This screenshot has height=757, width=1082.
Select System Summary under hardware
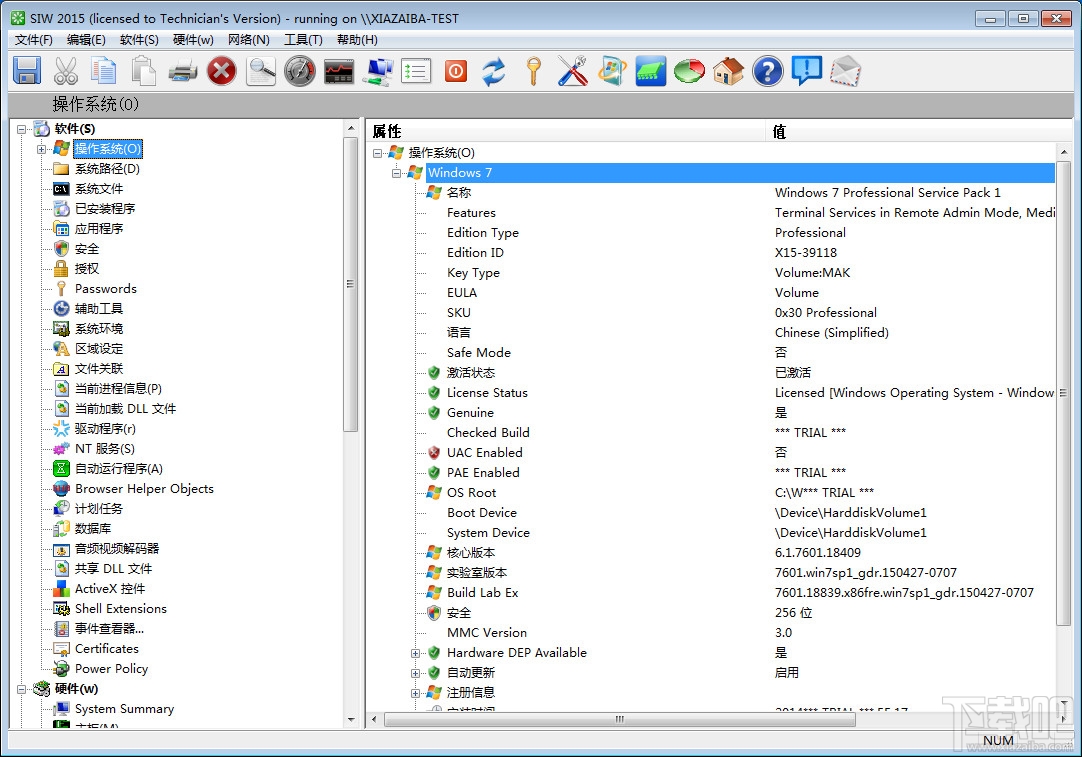point(124,709)
